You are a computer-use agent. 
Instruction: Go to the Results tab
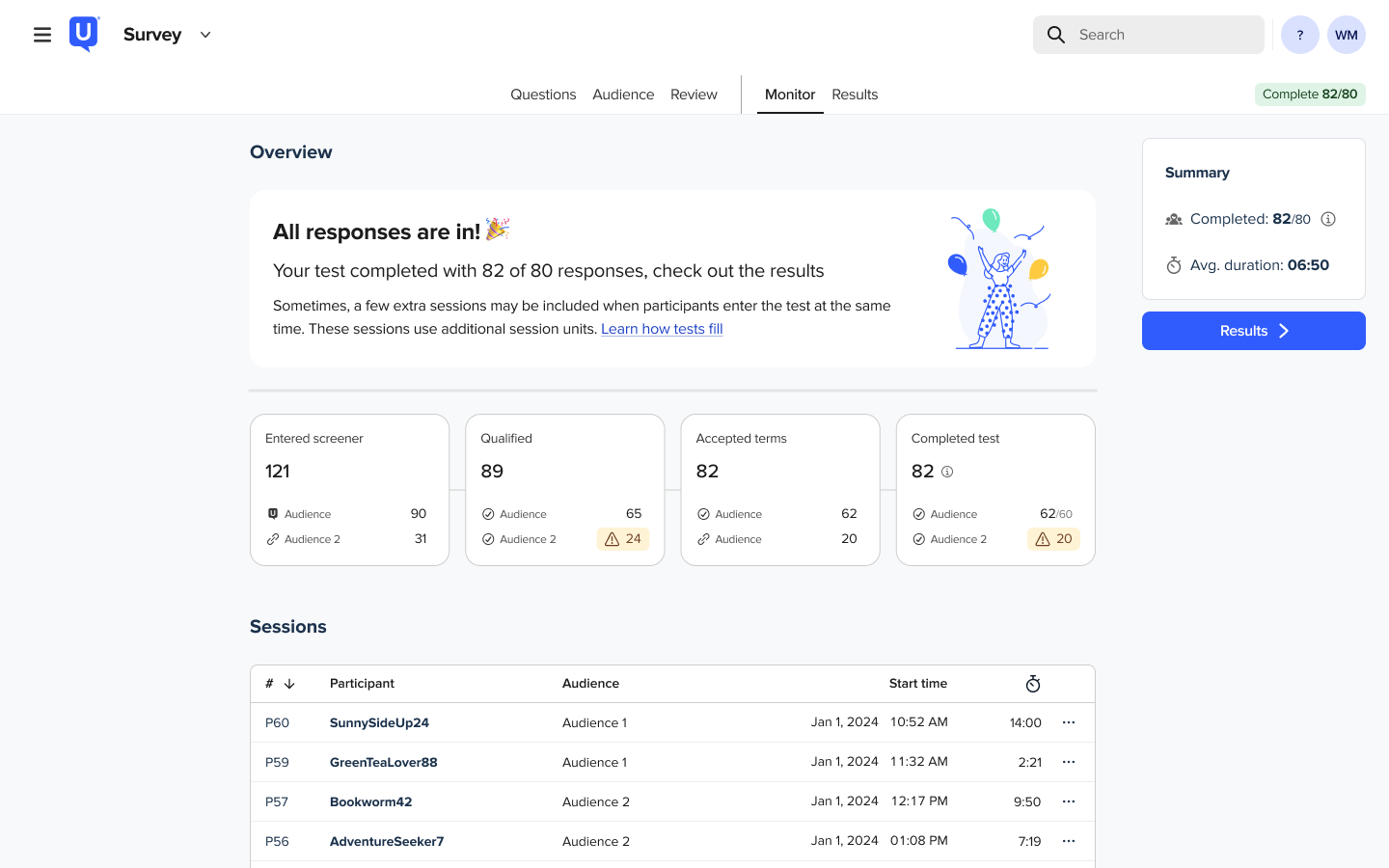pos(855,95)
